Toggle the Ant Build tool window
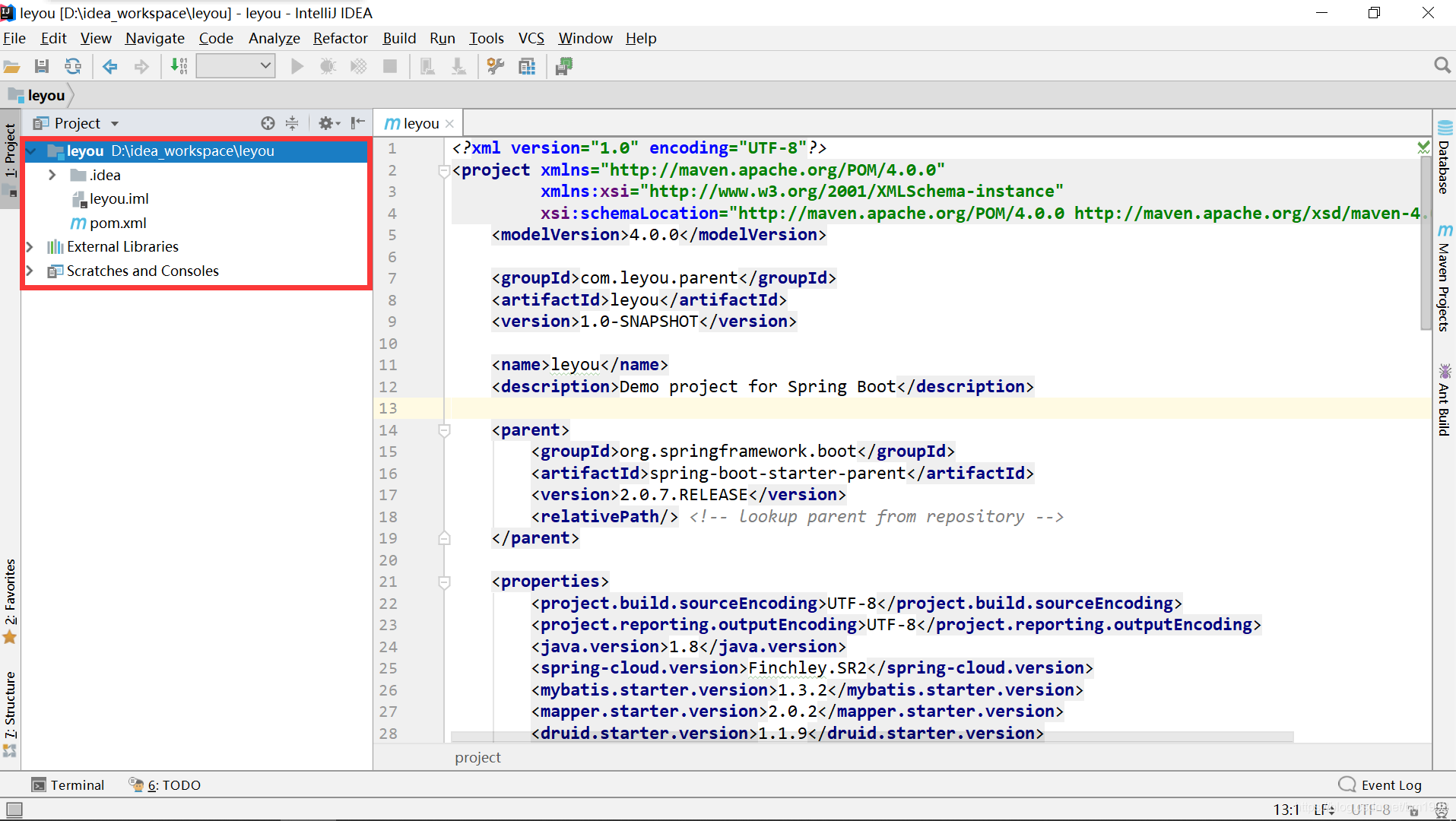 (x=1444, y=400)
